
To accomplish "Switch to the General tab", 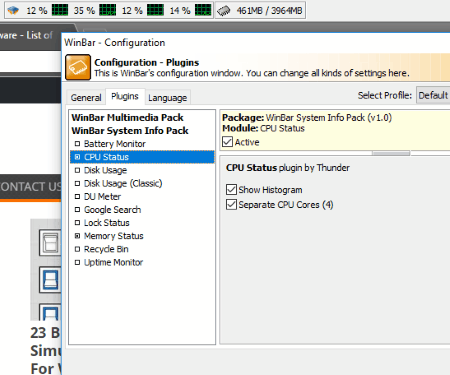I will pyautogui.click(x=86, y=98).
